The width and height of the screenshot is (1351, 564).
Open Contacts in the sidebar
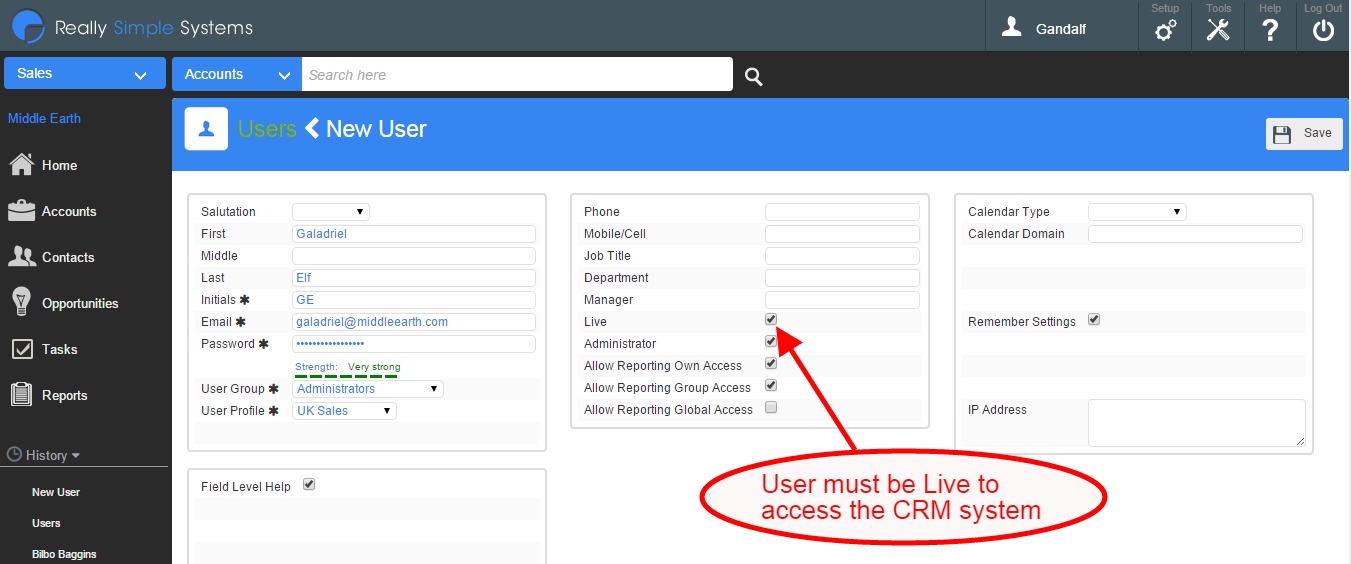(68, 257)
